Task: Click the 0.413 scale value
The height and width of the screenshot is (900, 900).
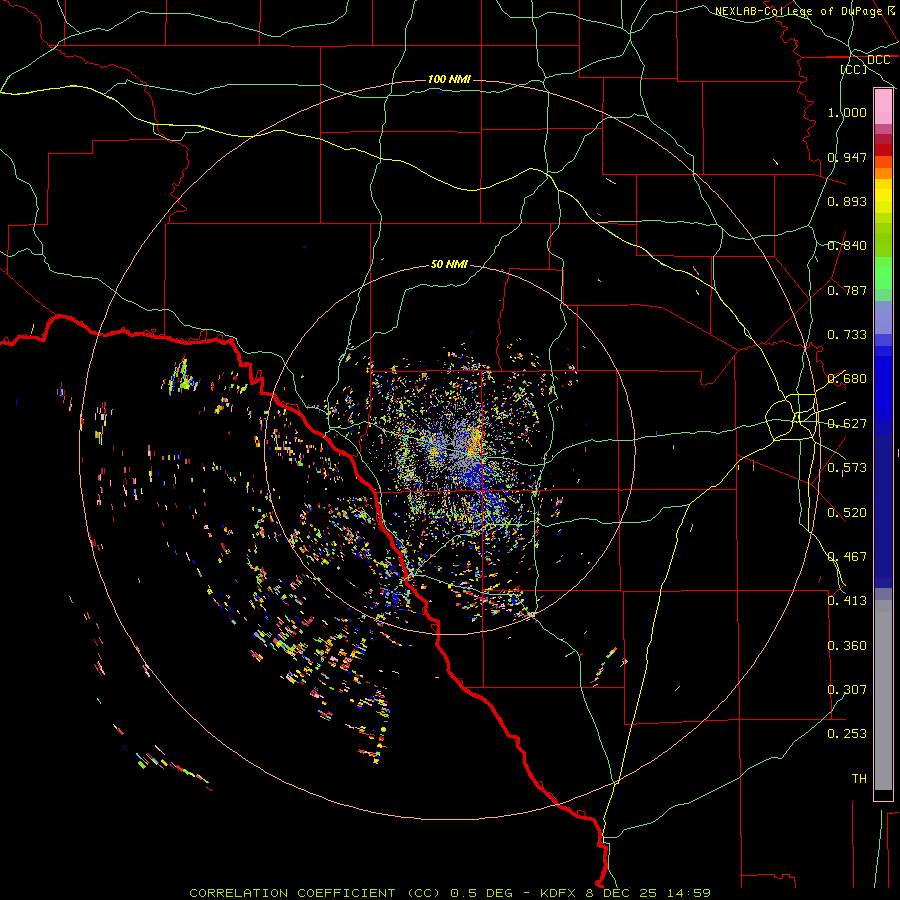Action: tap(847, 601)
